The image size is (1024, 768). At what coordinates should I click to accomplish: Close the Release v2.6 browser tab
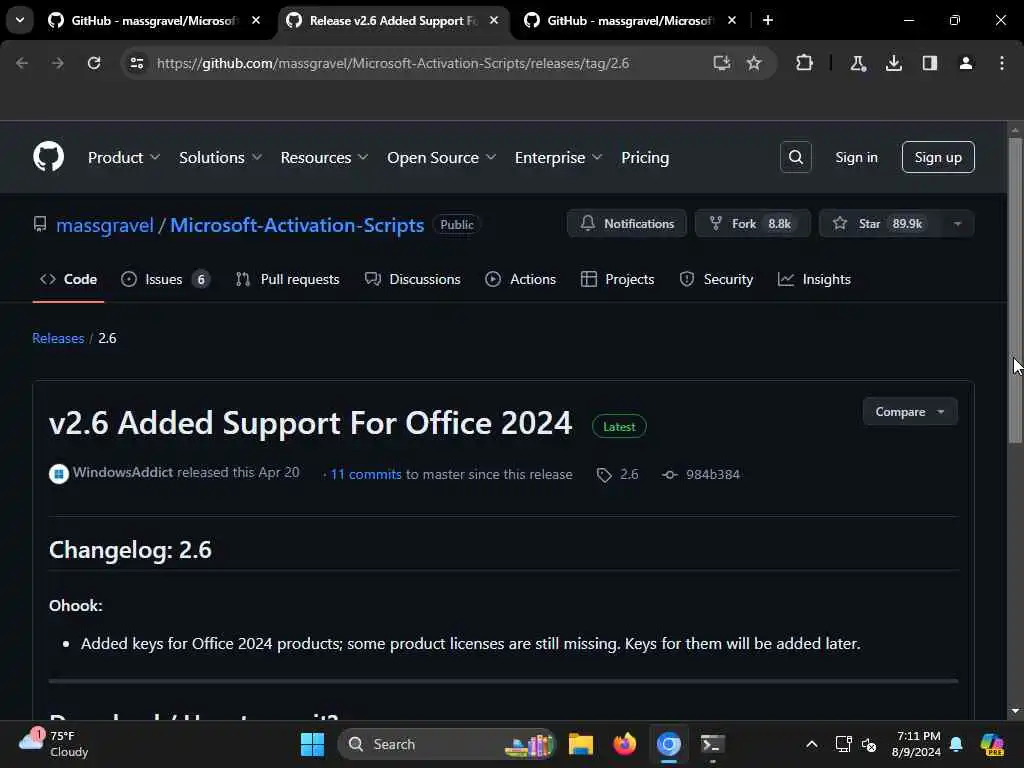pos(494,20)
